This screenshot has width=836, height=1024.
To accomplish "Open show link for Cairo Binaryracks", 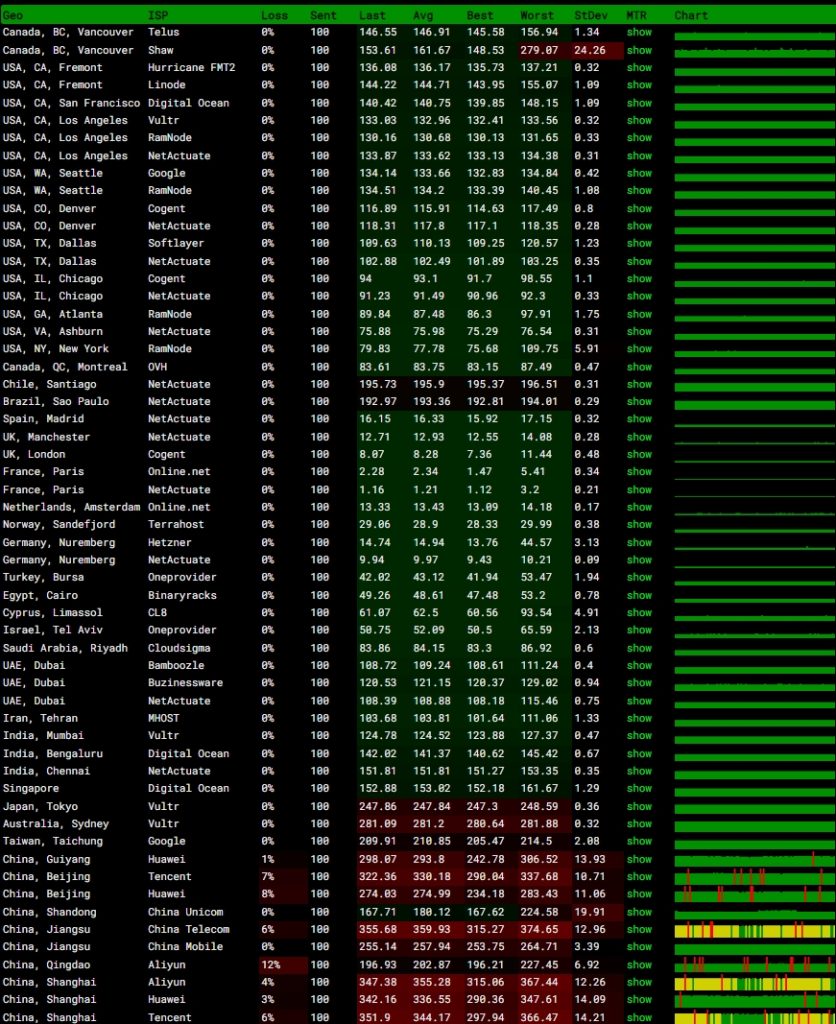I will 639,596.
